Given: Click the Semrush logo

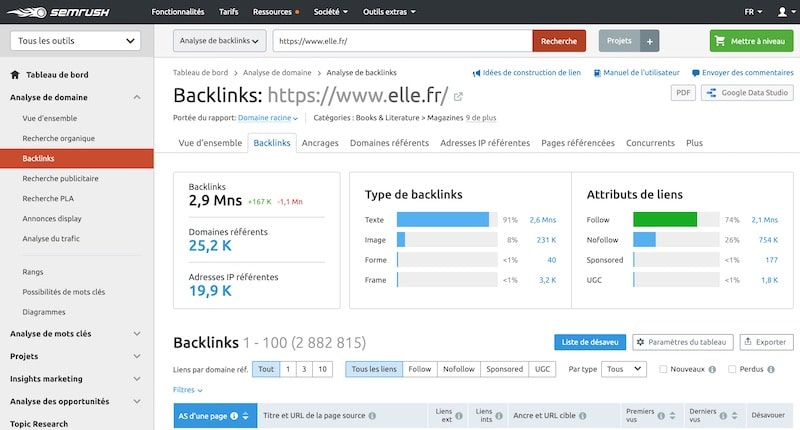Looking at the screenshot, I should (58, 12).
